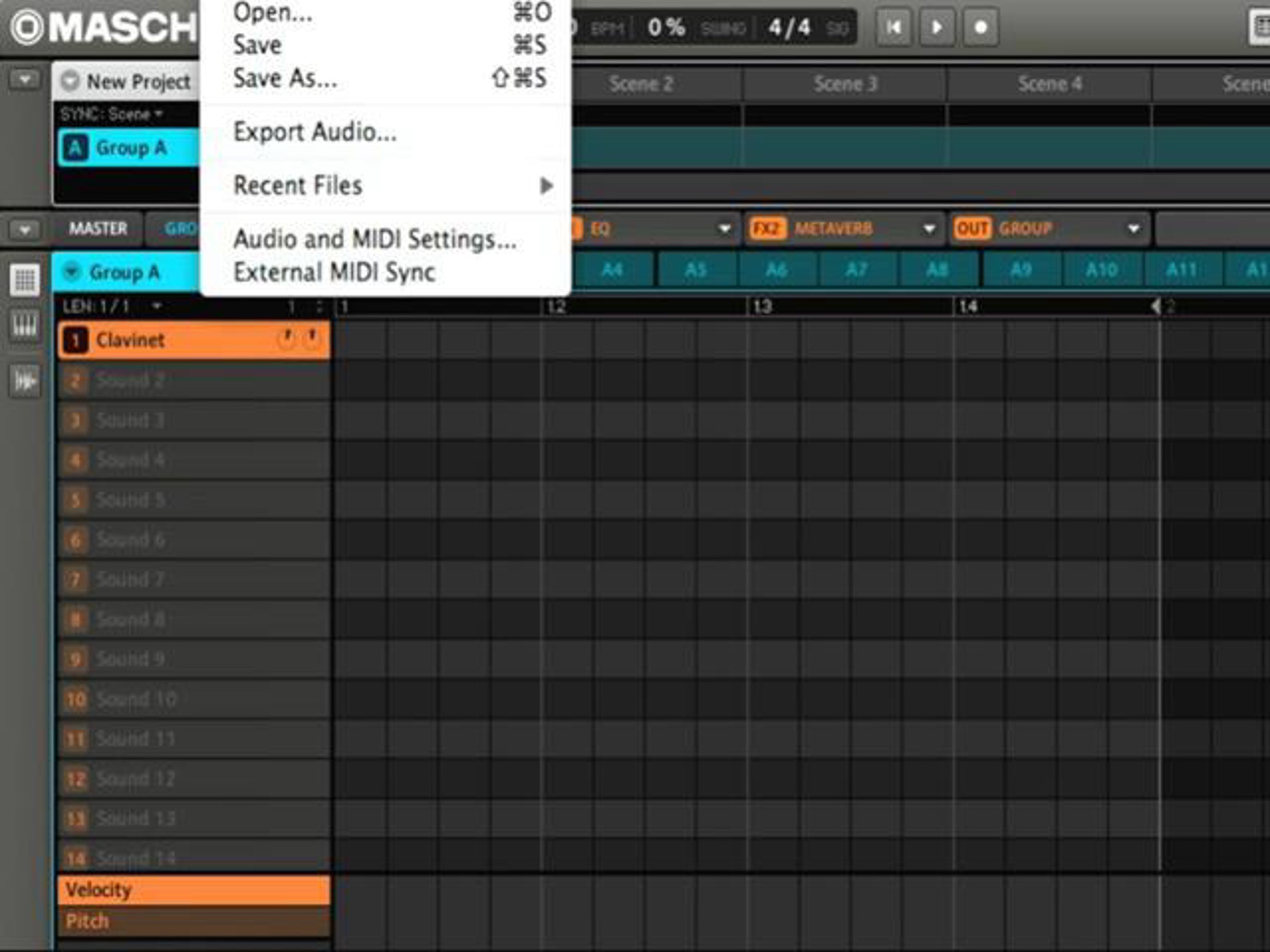Click the slot 6 number icon
1270x952 pixels.
(x=75, y=540)
